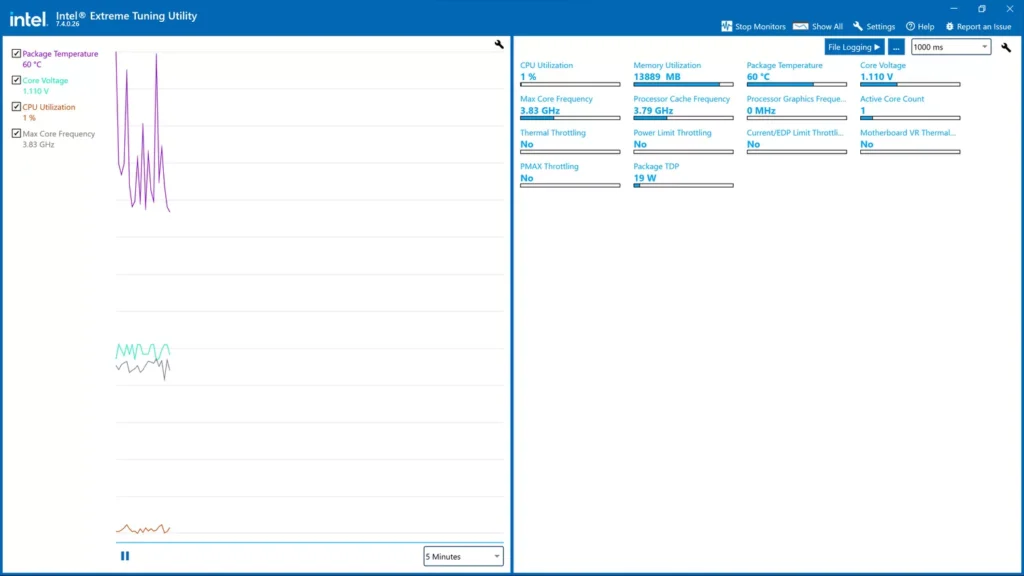Screen dimensions: 1024x576
Task: Click the Max Core Frequency legend label
Action: pyautogui.click(x=59, y=134)
